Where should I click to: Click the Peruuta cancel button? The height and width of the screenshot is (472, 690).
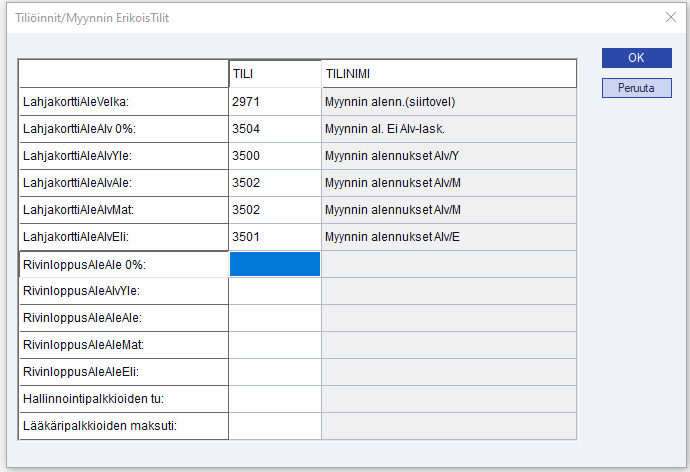[636, 88]
